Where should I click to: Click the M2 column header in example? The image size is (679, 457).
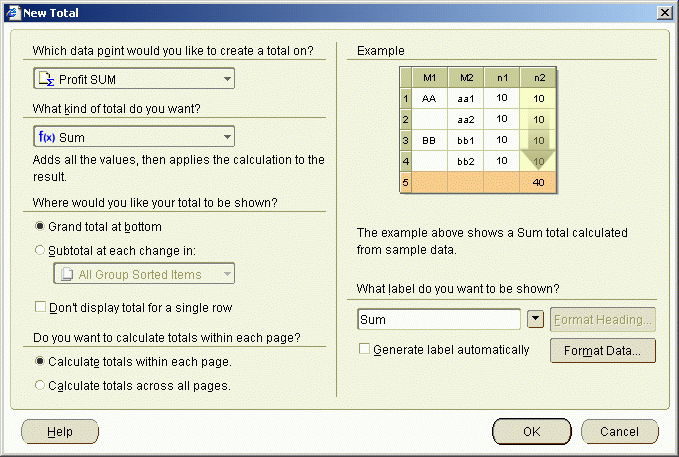coord(466,78)
